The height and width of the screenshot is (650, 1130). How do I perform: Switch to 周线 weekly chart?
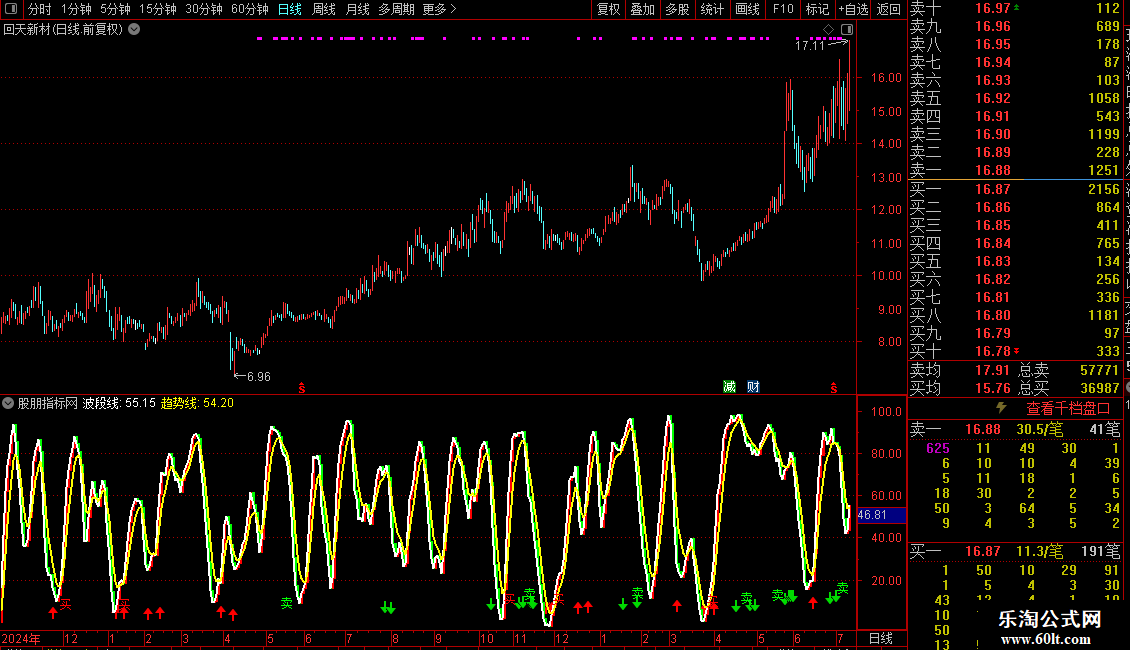tap(324, 9)
